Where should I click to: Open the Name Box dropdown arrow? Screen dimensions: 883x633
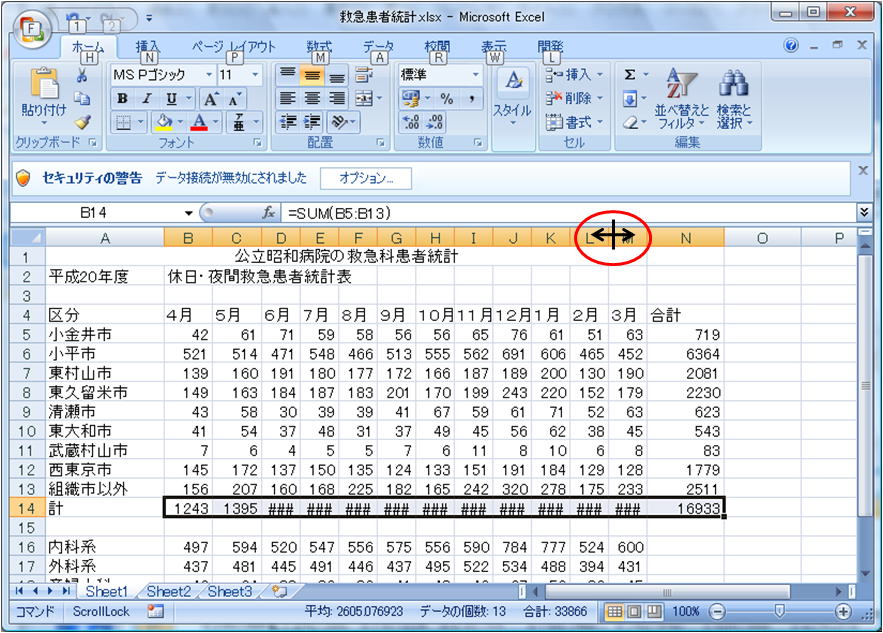(x=189, y=213)
